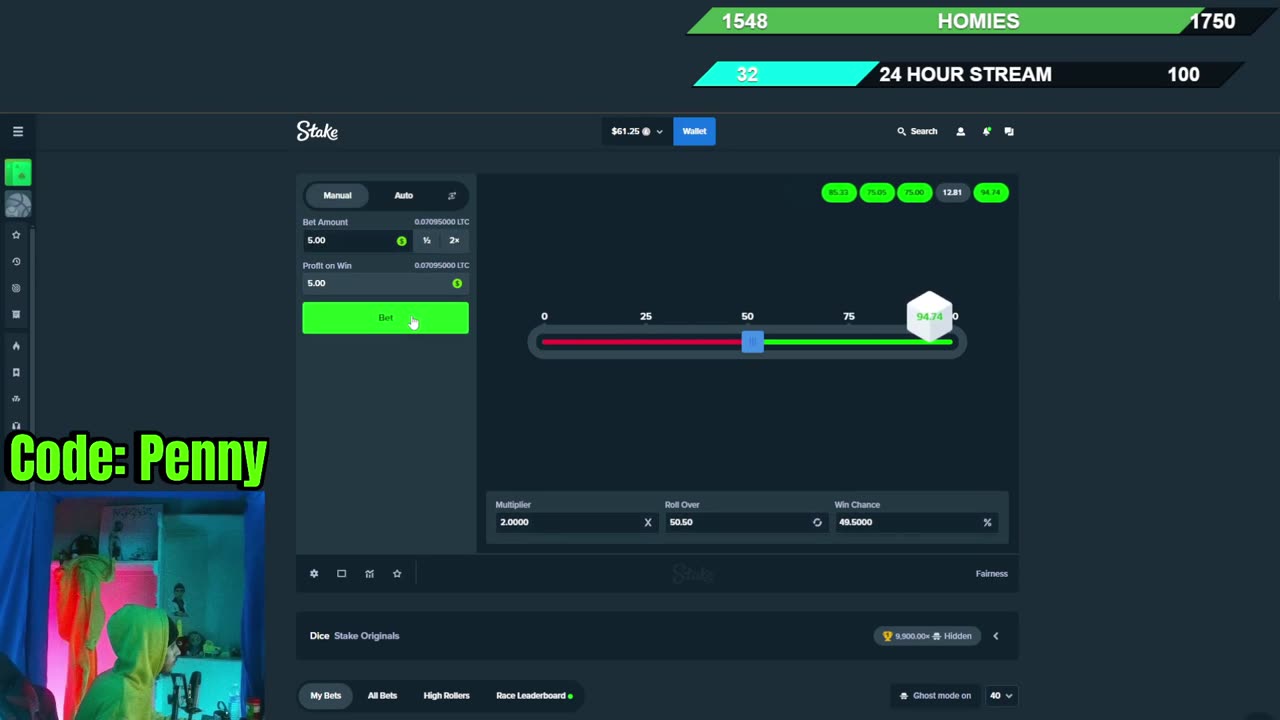The height and width of the screenshot is (720, 1280).
Task: Enable theatre mode rectangle icon
Action: pyautogui.click(x=341, y=573)
